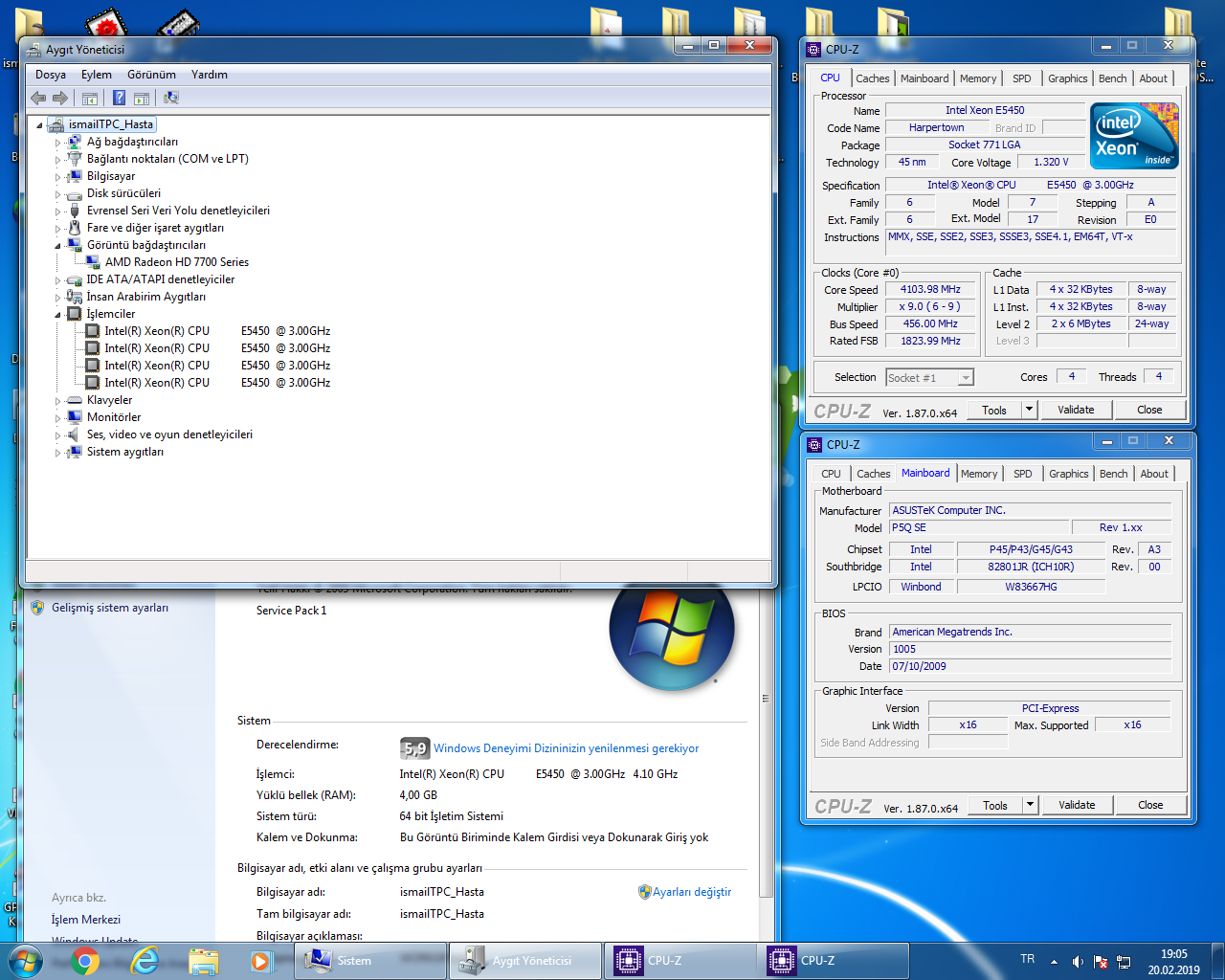The image size is (1225, 980).
Task: Show hidden tray icons with the up arrow
Action: [x=1054, y=962]
